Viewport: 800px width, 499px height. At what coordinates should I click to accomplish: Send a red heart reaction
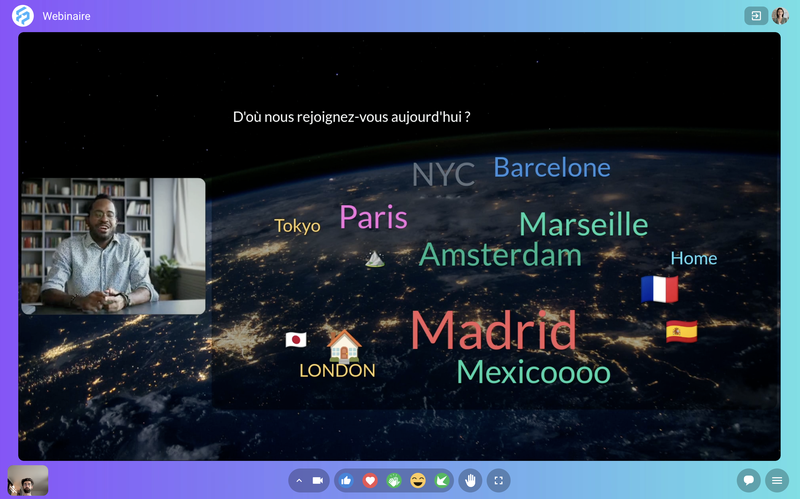pyautogui.click(x=370, y=481)
